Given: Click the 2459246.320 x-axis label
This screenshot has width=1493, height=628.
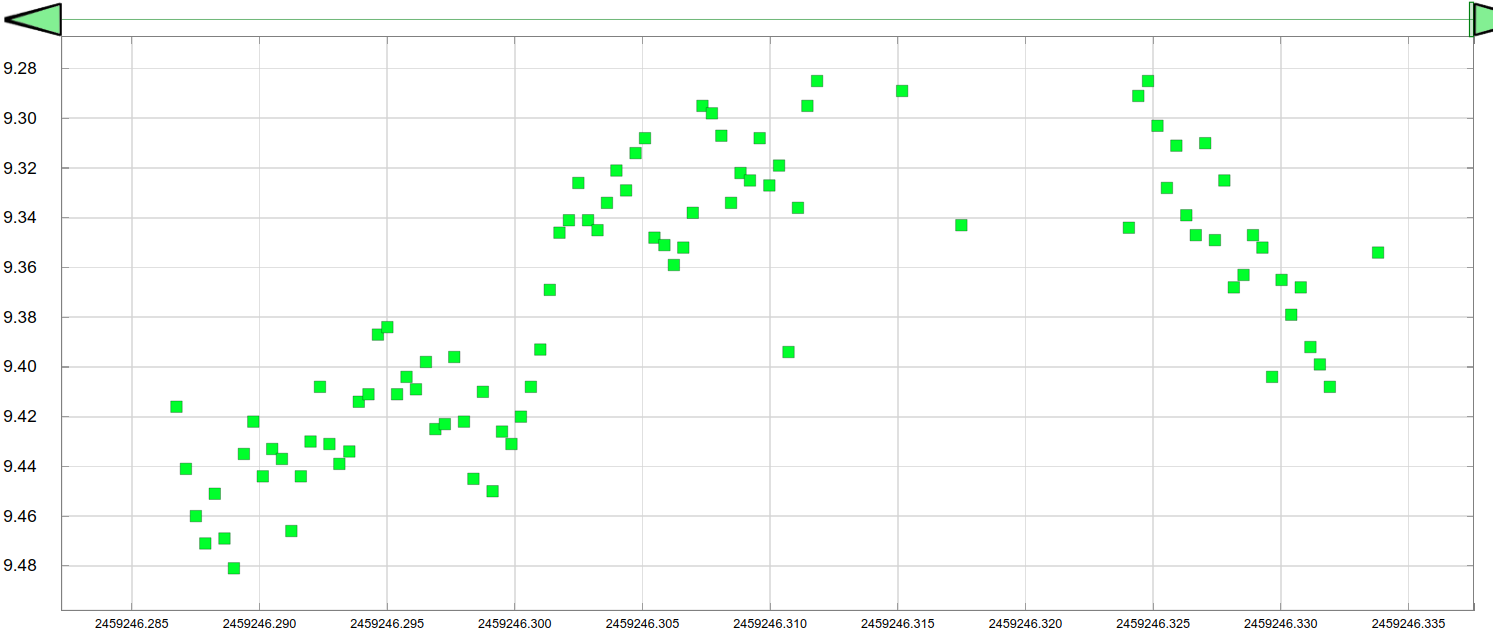Looking at the screenshot, I should coord(1025,623).
